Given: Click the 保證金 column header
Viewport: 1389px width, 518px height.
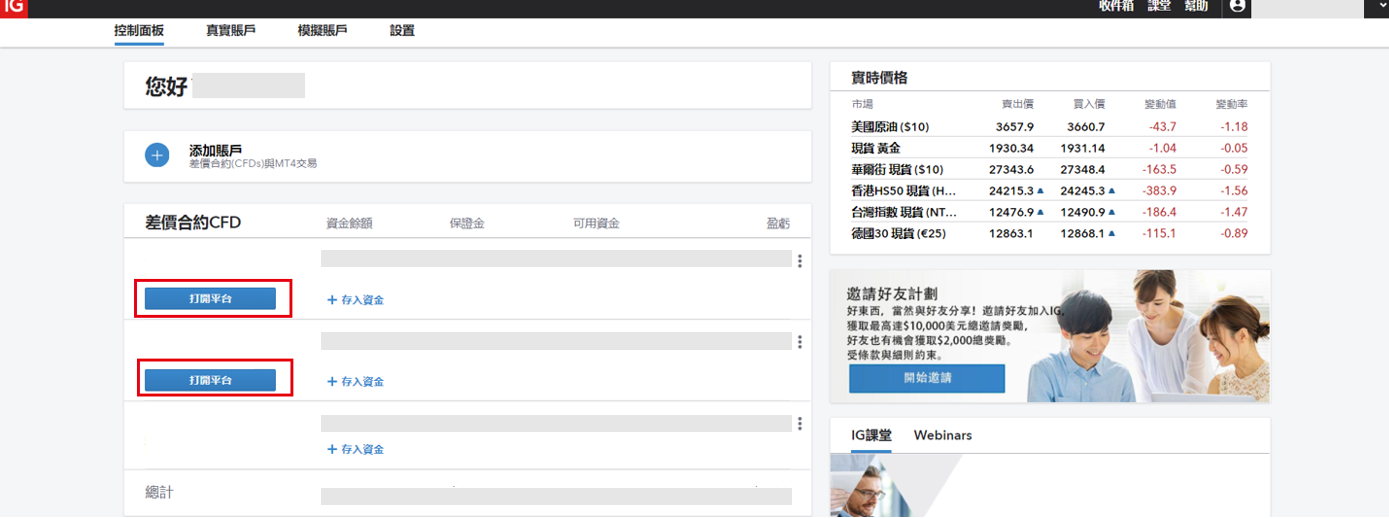Looking at the screenshot, I should click(x=467, y=223).
